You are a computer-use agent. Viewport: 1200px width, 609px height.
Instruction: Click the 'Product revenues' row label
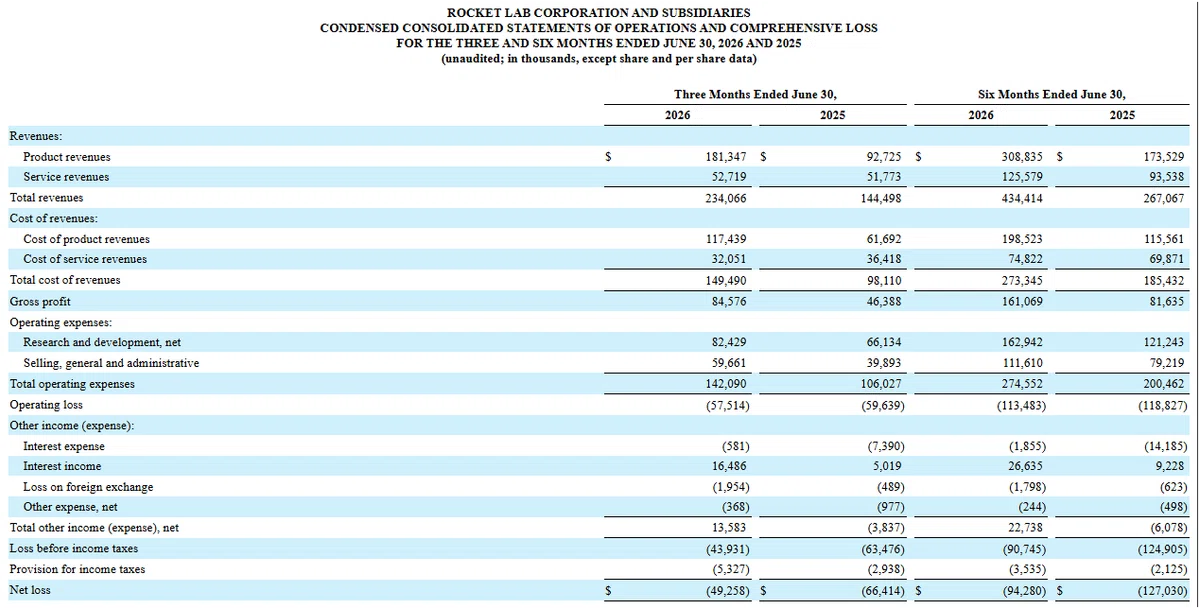click(67, 157)
